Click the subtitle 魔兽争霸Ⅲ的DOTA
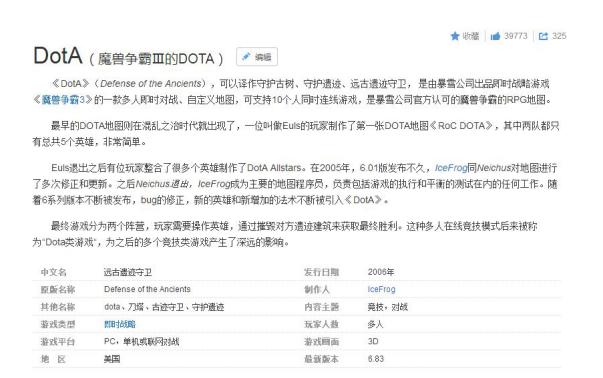 [x=156, y=59]
